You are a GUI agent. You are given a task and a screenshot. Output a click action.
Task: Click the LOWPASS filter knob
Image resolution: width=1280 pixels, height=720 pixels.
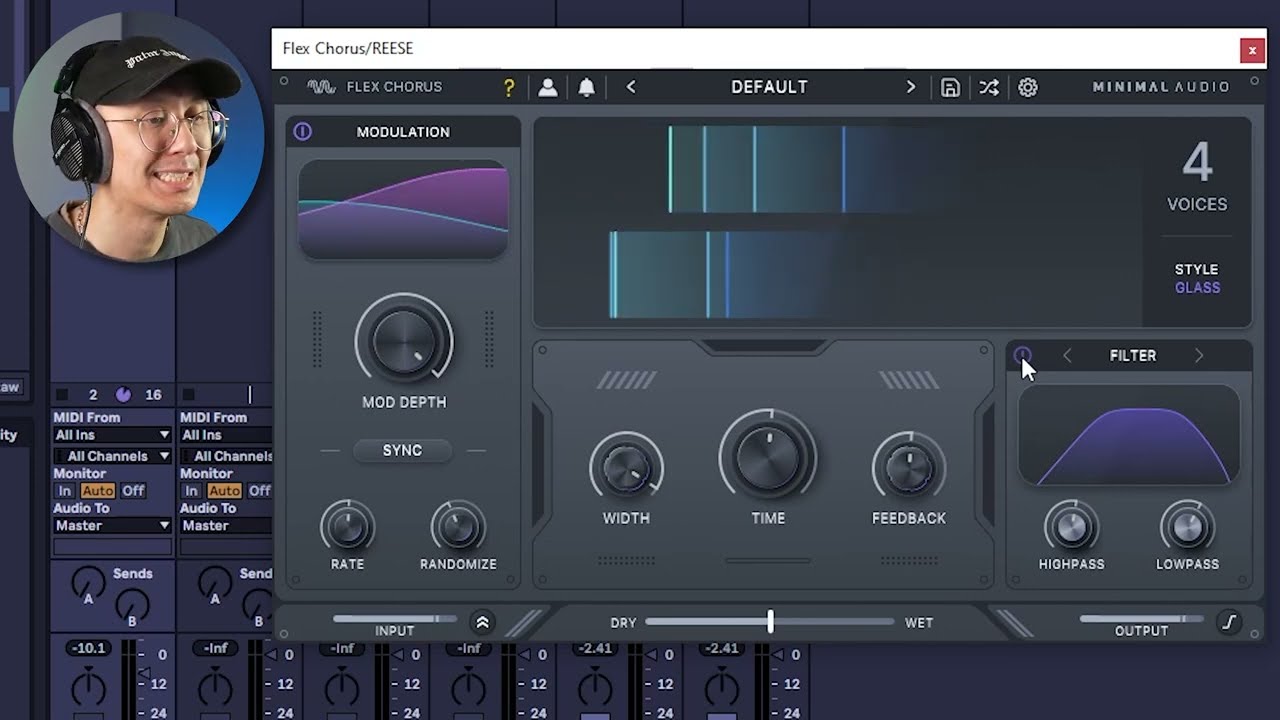[x=1187, y=527]
